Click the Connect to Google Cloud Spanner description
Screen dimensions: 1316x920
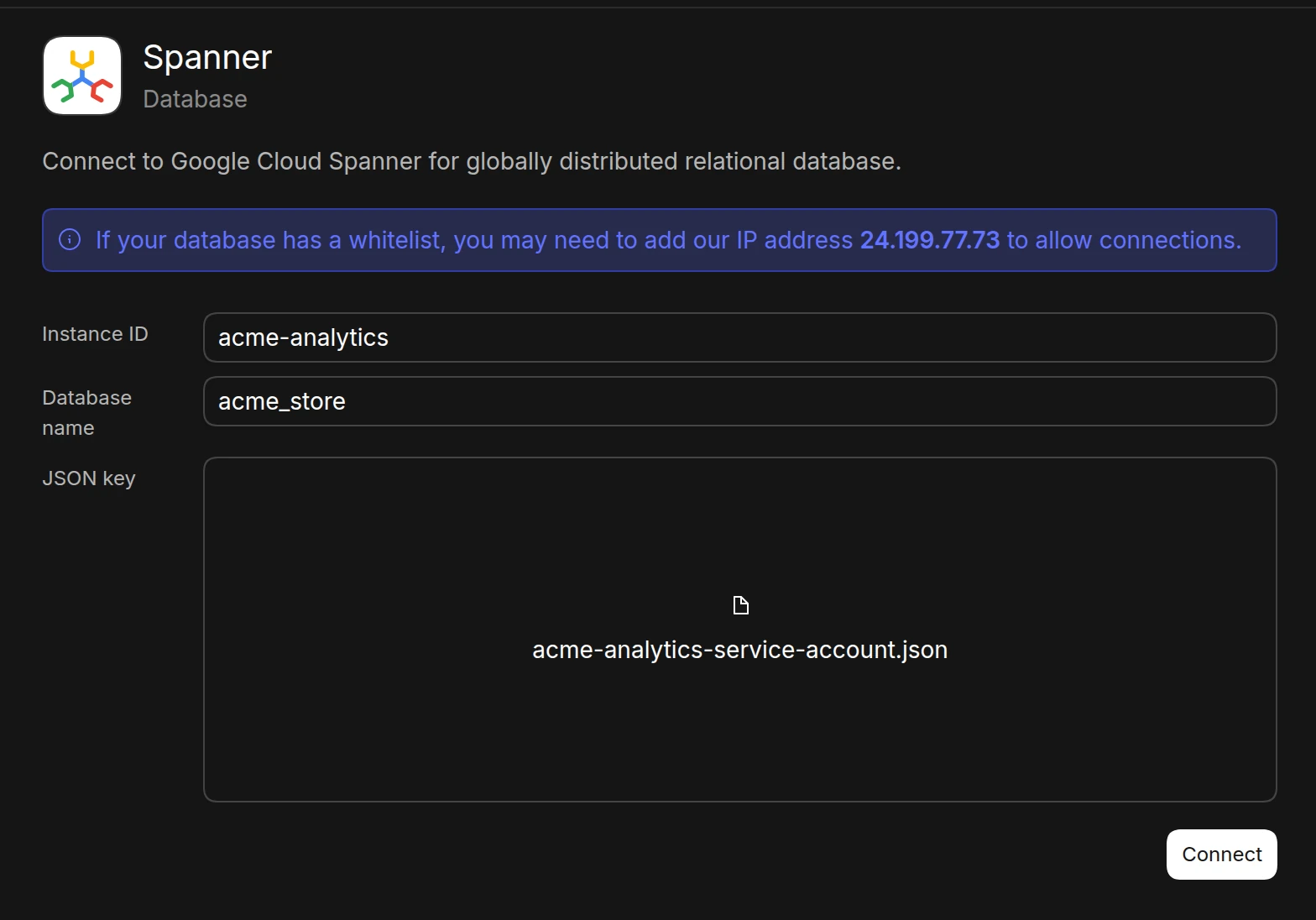(472, 161)
